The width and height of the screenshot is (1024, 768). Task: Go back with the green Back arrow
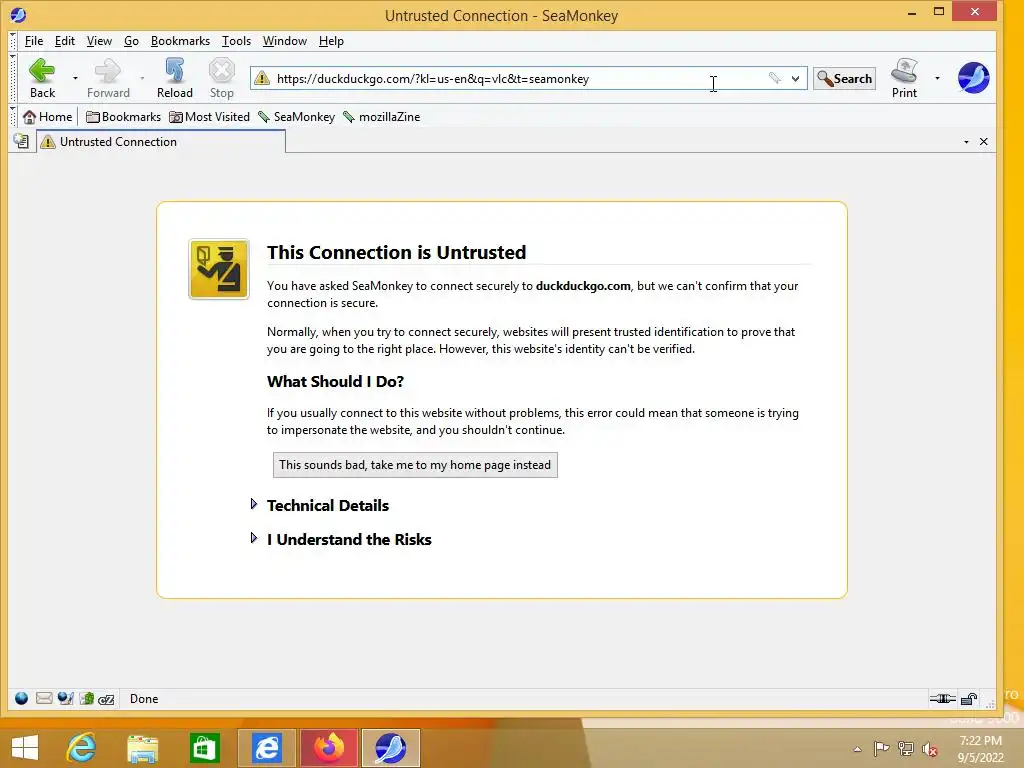[x=42, y=78]
